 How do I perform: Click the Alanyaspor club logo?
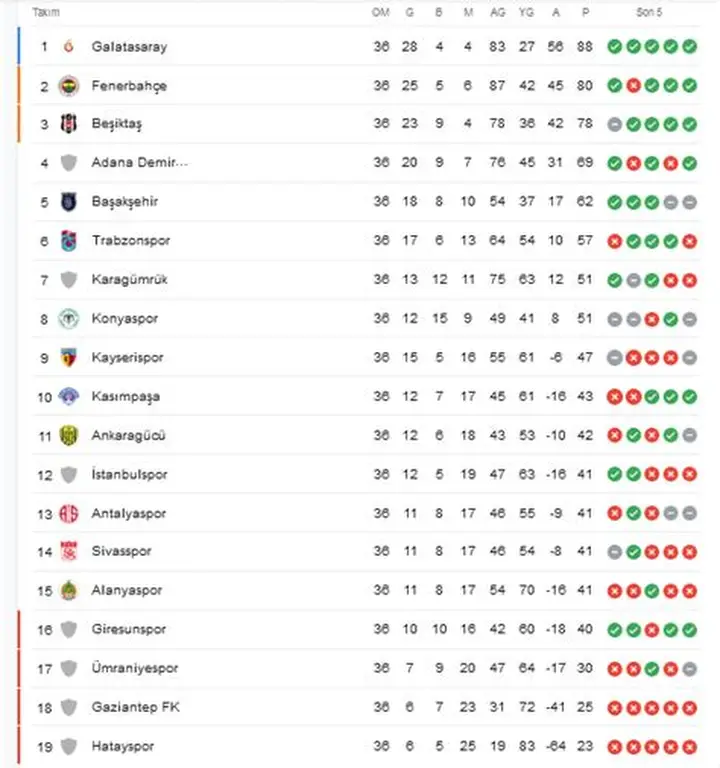click(69, 590)
